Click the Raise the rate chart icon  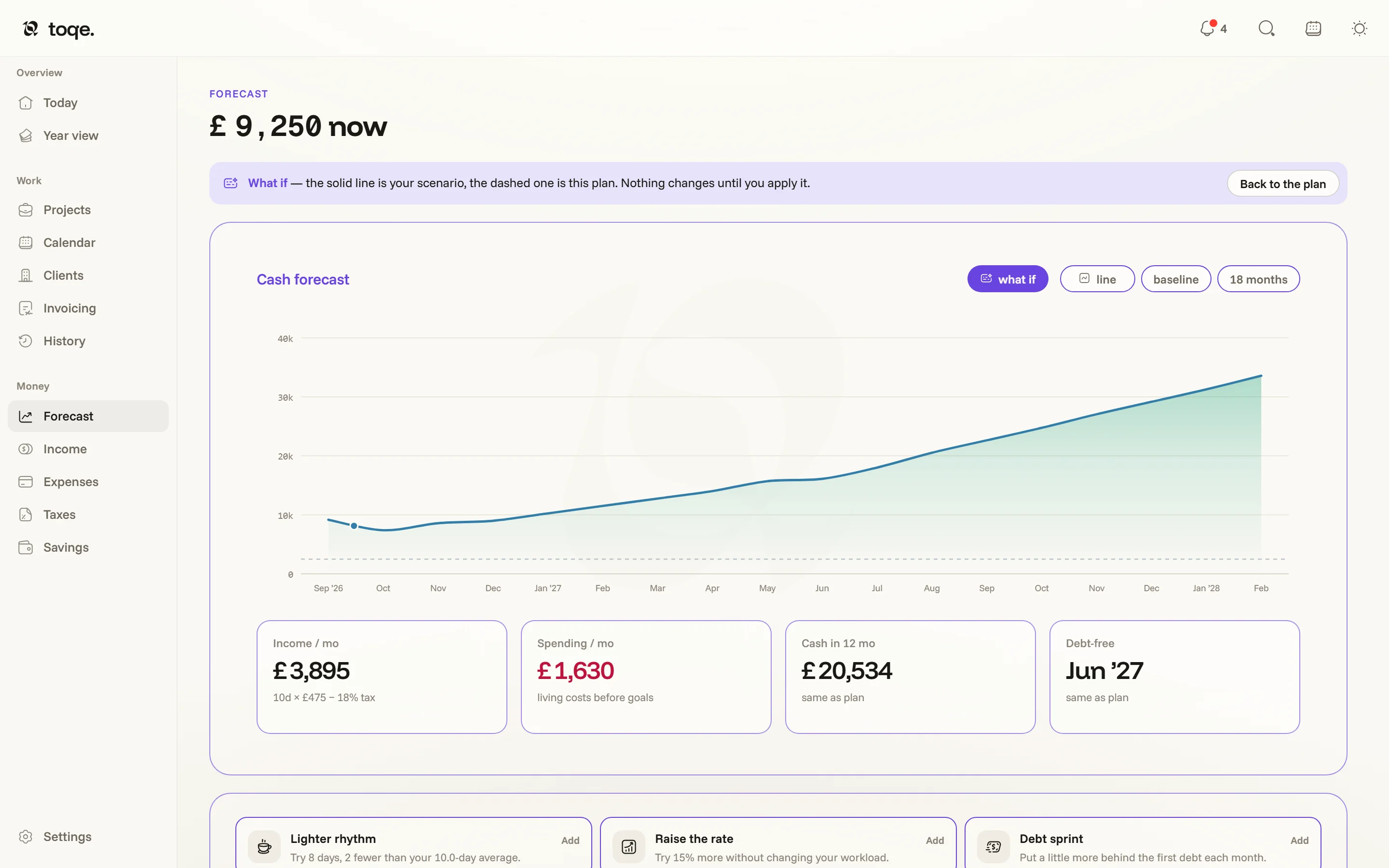pyautogui.click(x=628, y=847)
